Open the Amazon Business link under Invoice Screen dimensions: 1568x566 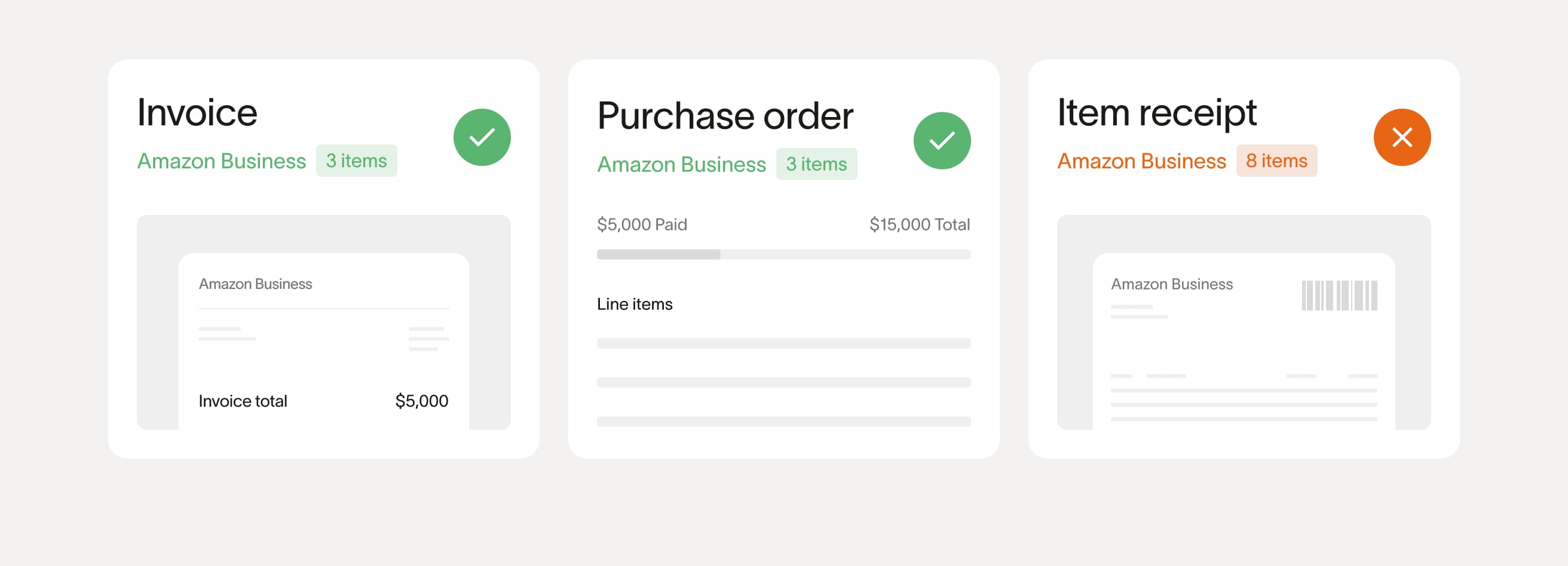coord(222,161)
